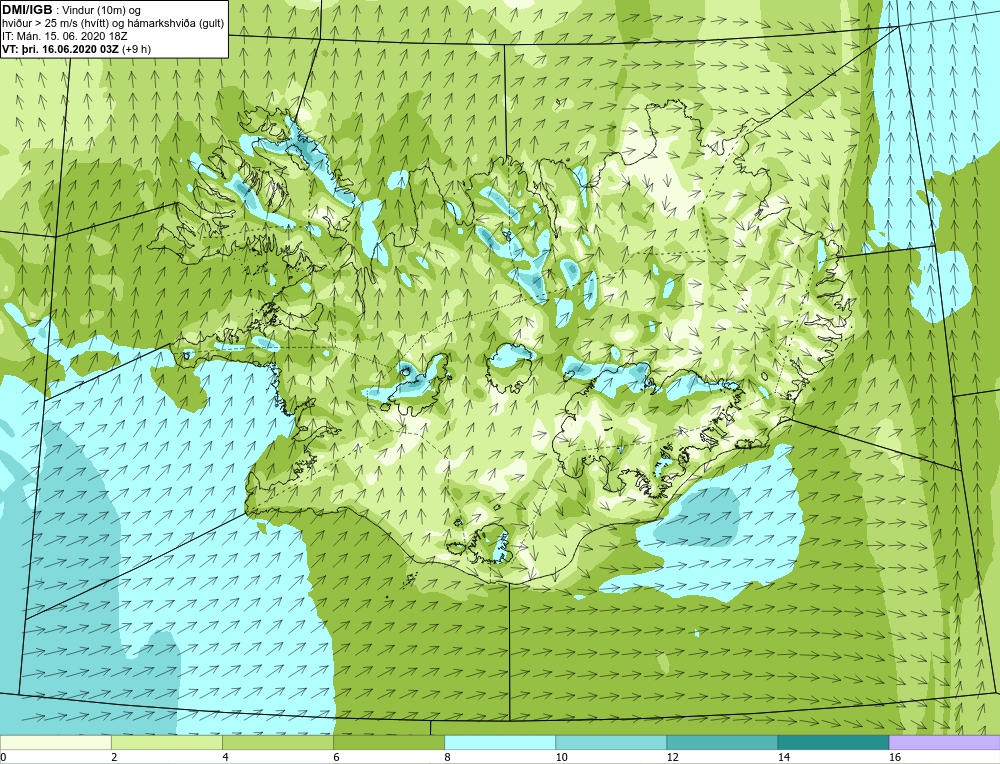Click the 6–8 m/s dark green legend swatch
Screen dimensions: 1000x764
pos(389,742)
